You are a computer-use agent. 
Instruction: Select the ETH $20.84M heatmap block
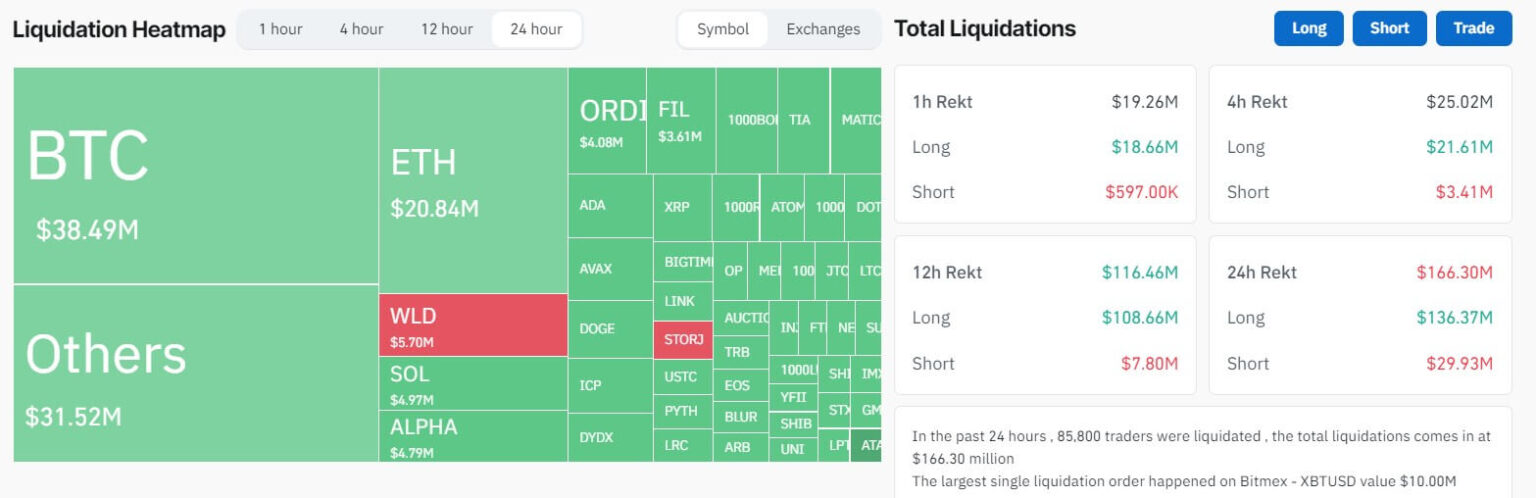[x=473, y=180]
